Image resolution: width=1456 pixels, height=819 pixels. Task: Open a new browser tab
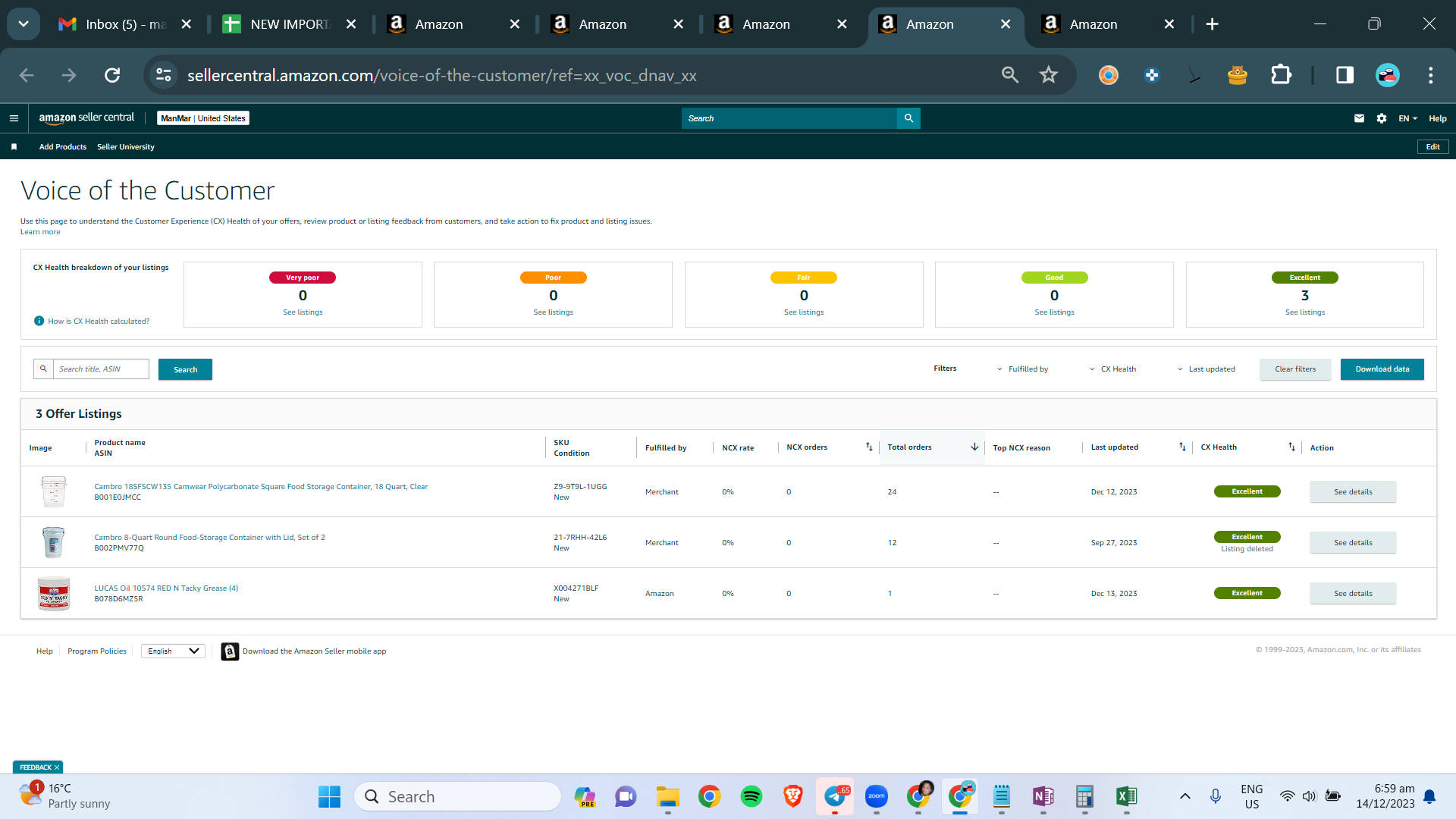1212,24
